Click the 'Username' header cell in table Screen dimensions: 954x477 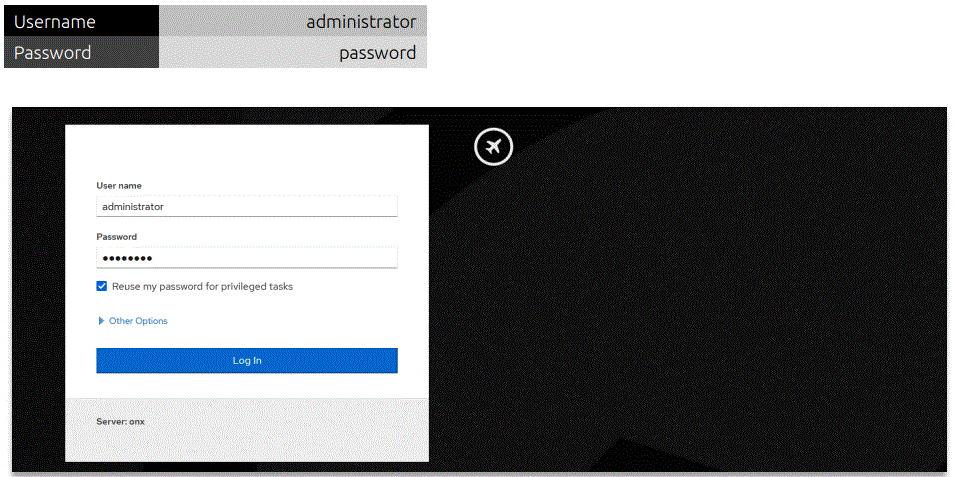pyautogui.click(x=82, y=22)
